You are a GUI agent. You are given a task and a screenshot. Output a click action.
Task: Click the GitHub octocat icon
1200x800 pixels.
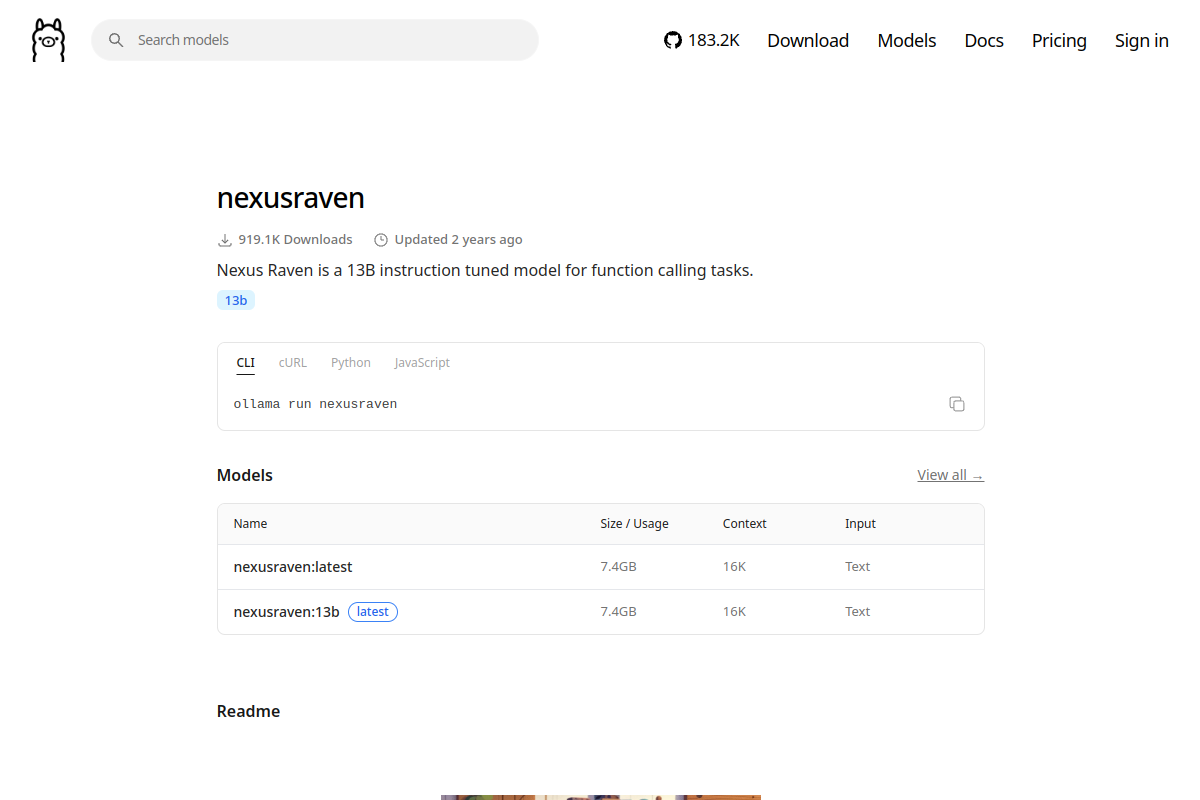(673, 40)
